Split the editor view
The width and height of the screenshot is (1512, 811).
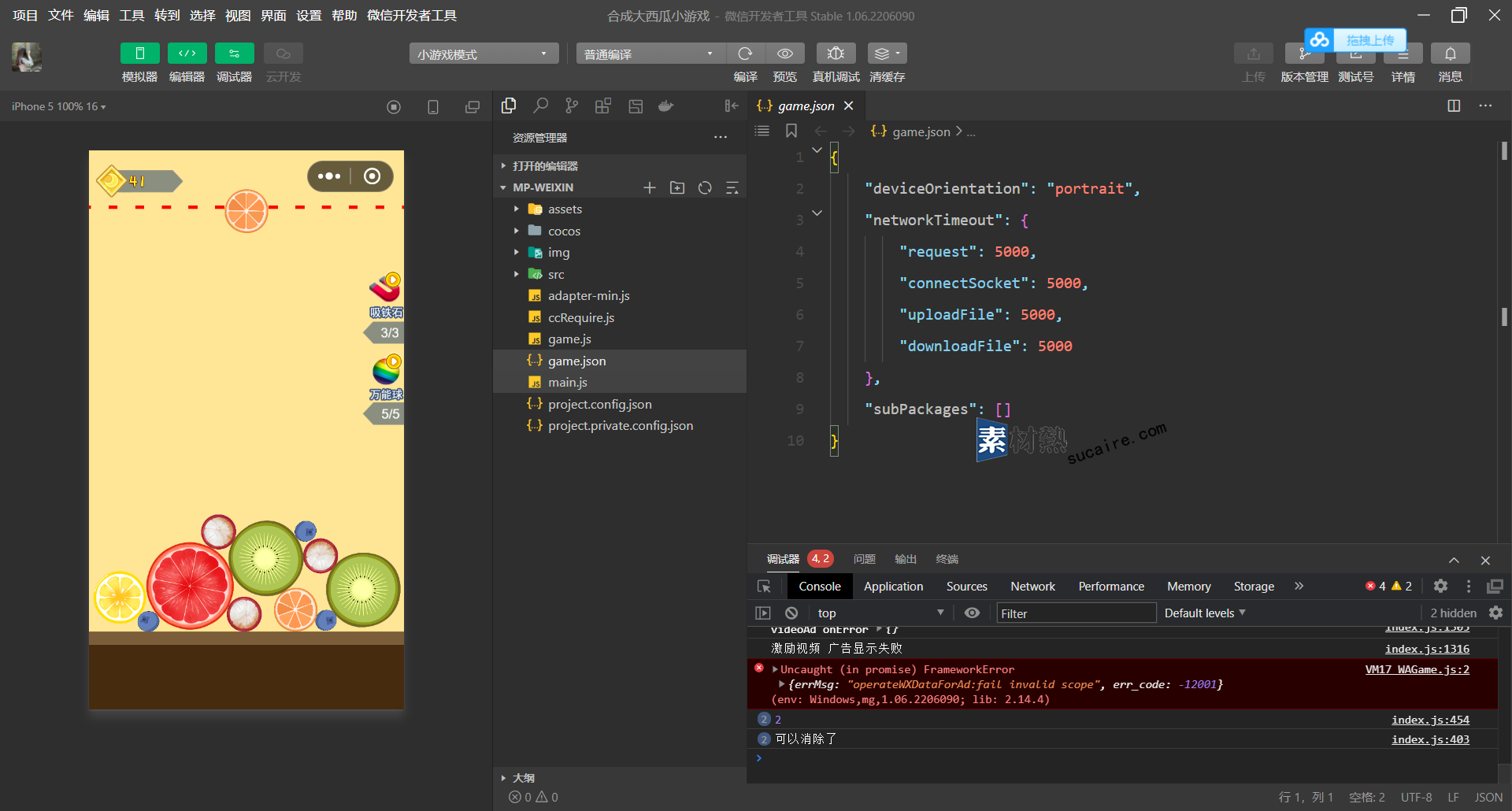(x=1454, y=106)
